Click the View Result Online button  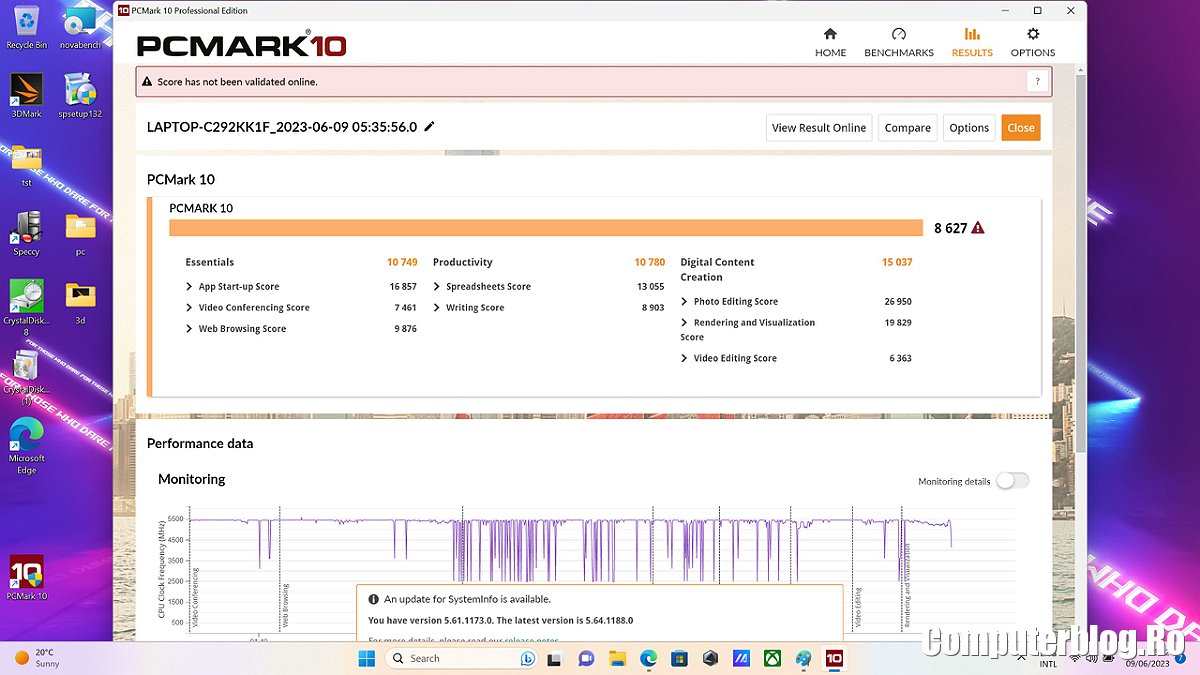coord(818,128)
